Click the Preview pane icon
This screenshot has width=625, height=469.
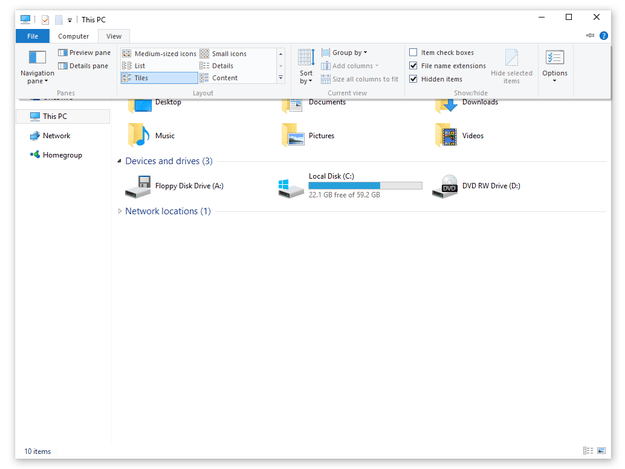[x=63, y=53]
